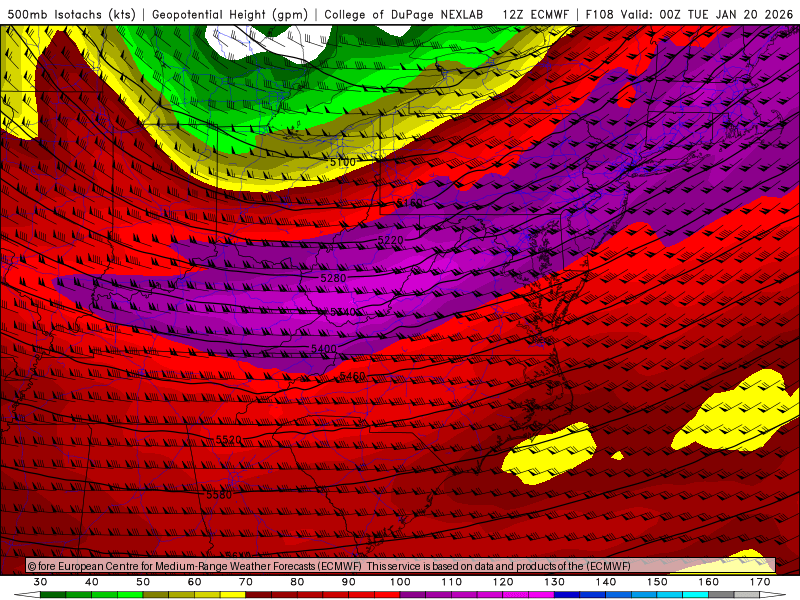800x600 pixels.
Task: Click the dark gray swatch starting at 160
Action: (721, 594)
